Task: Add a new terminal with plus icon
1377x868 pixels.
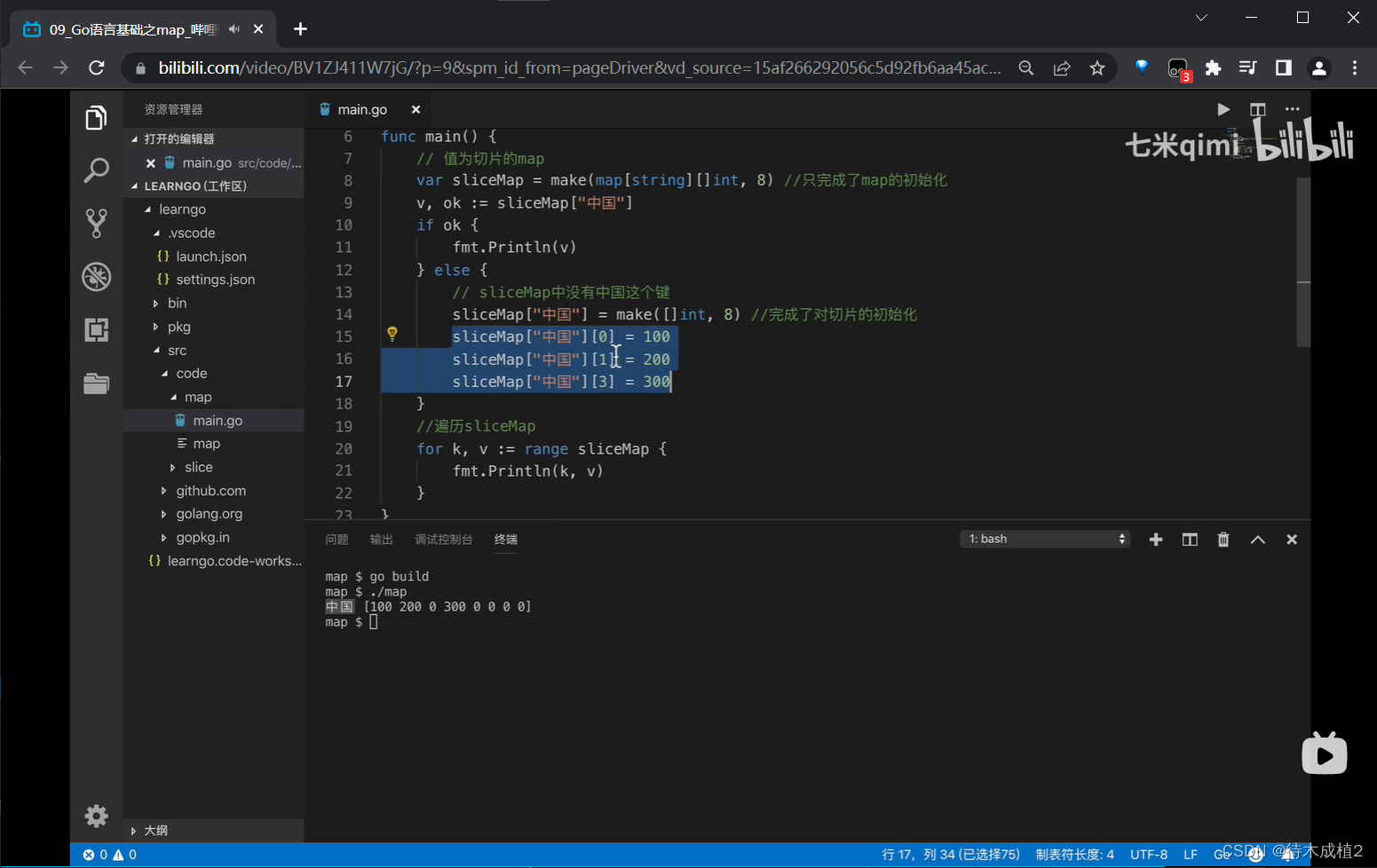Action: click(x=1156, y=540)
